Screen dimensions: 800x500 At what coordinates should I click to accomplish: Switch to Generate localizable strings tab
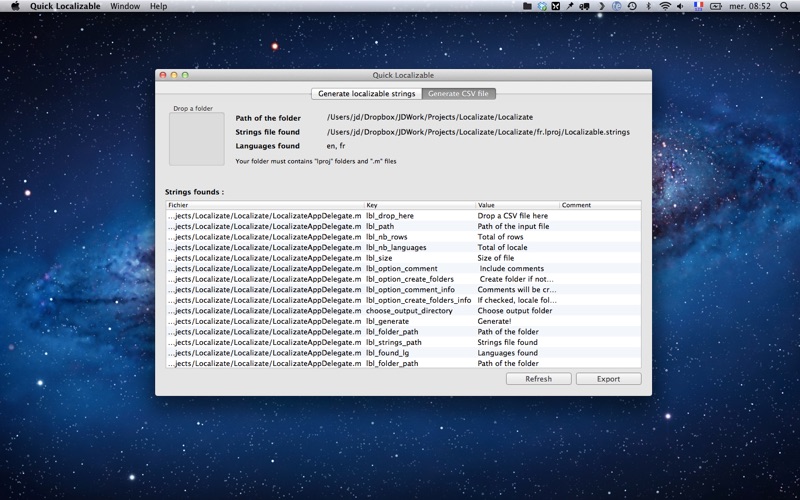[x=366, y=94]
